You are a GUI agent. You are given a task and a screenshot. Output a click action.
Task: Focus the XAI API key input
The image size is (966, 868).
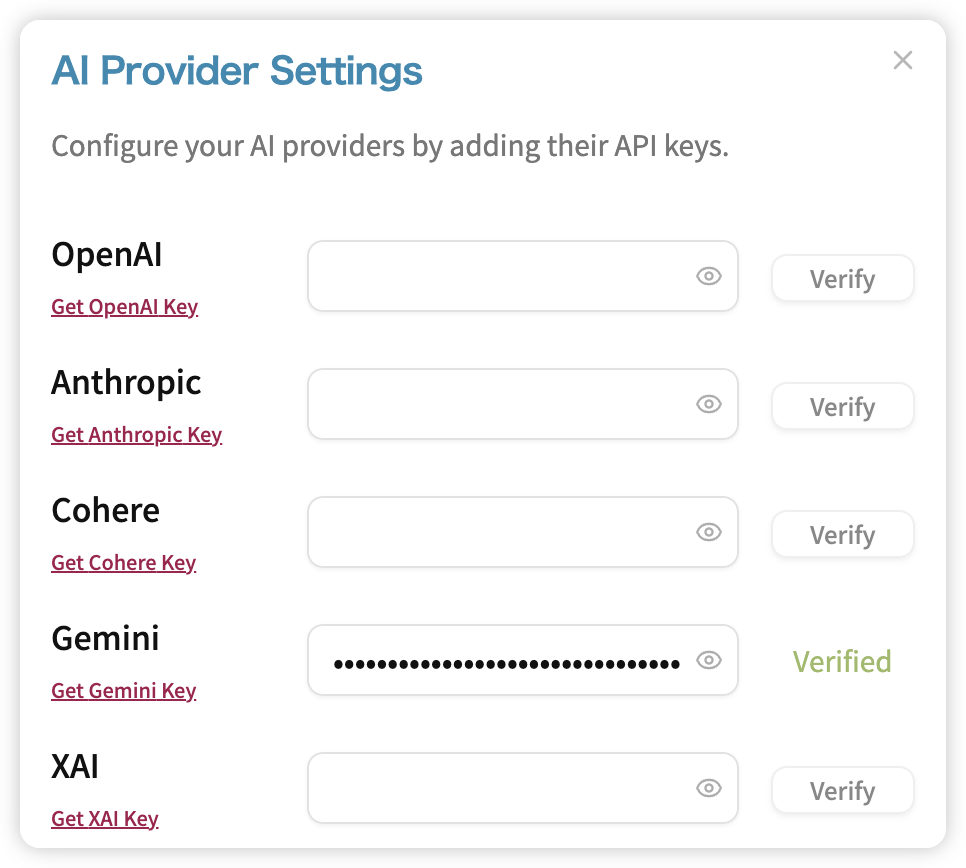click(522, 788)
